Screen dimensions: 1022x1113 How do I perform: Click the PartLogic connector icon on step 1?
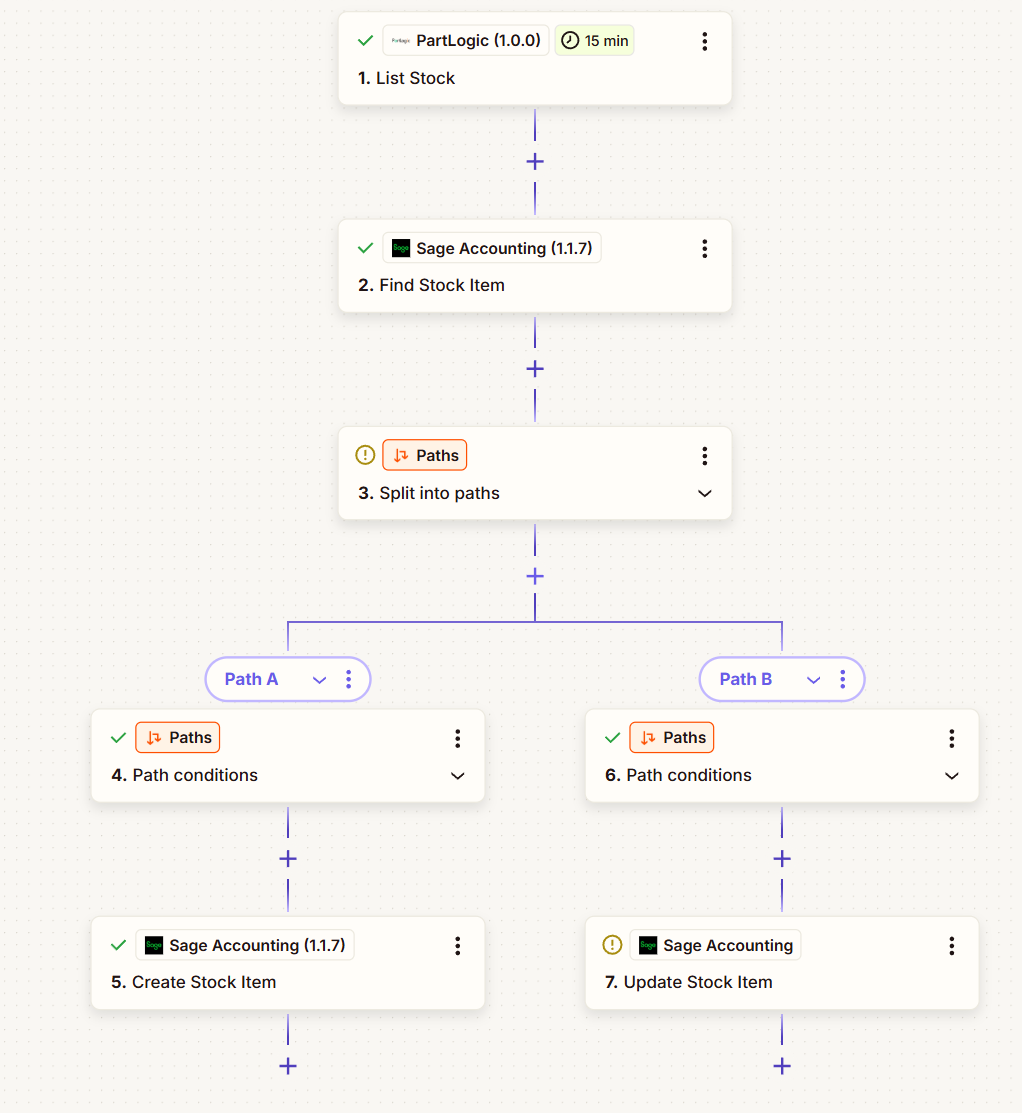pyautogui.click(x=399, y=40)
